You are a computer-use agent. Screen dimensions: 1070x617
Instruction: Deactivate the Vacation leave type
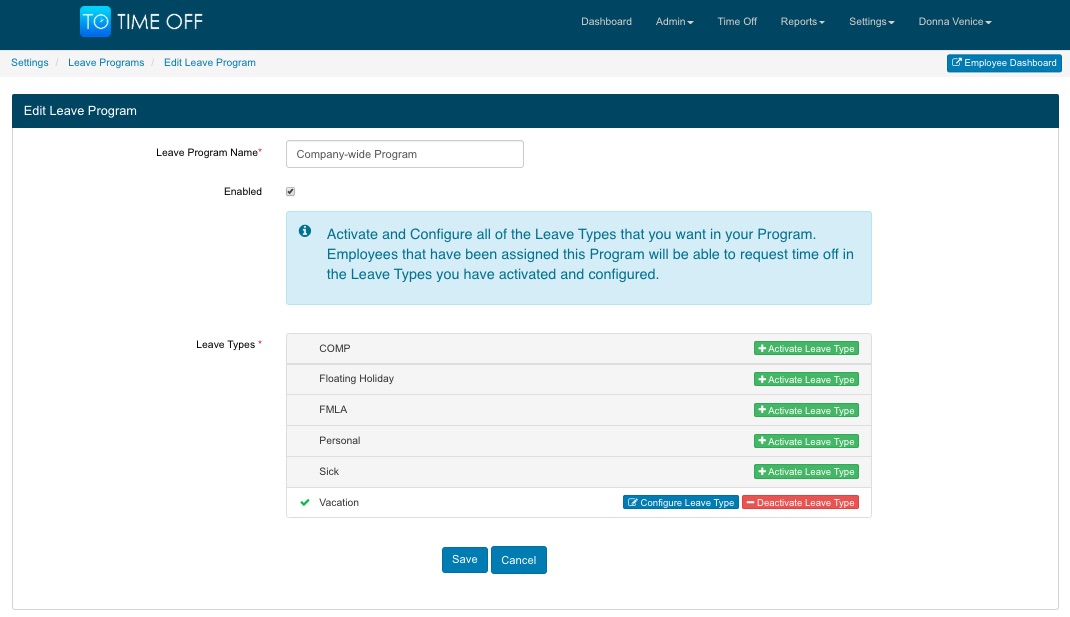point(800,502)
